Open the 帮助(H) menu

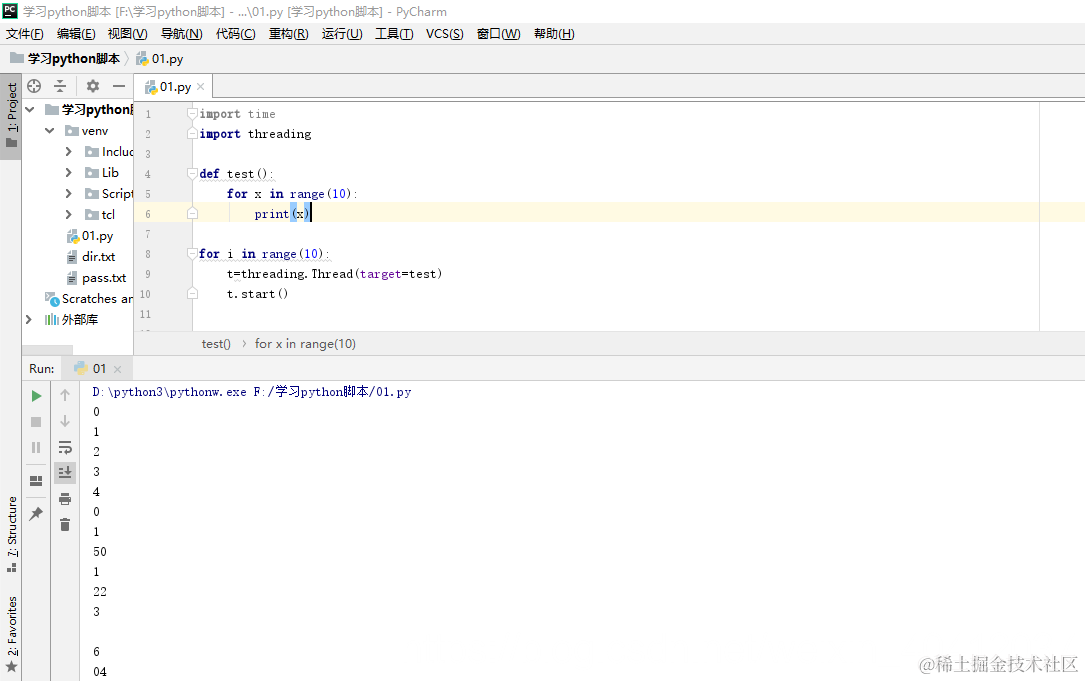(554, 34)
